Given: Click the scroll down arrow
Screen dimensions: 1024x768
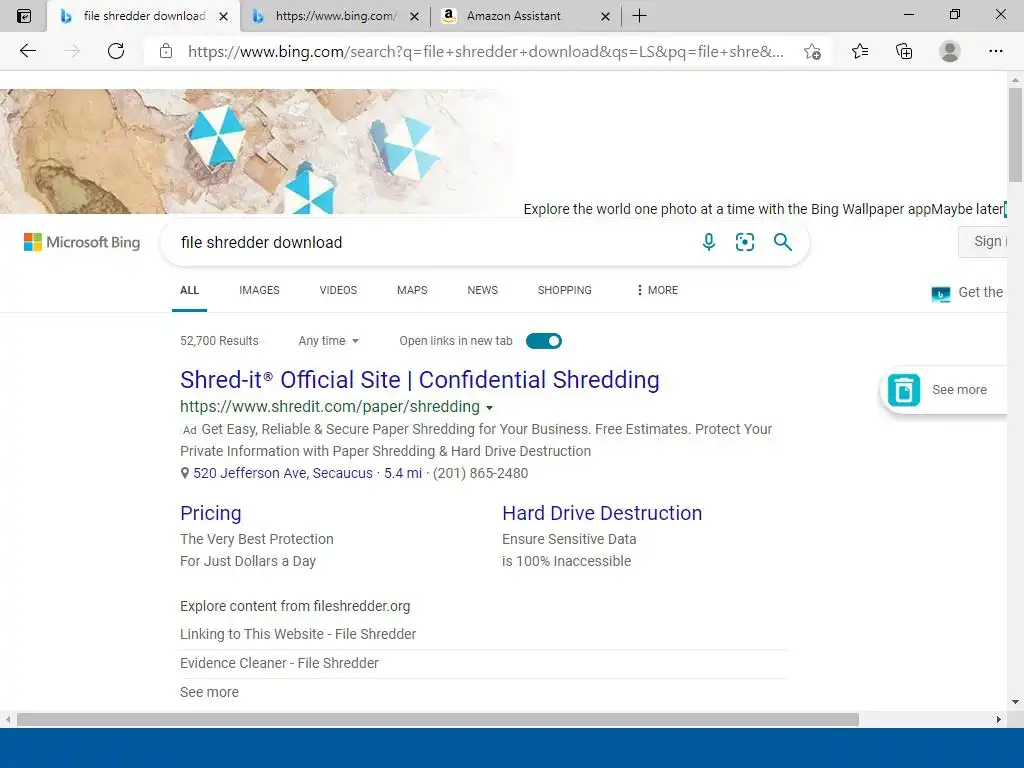Looking at the screenshot, I should coord(1015,702).
